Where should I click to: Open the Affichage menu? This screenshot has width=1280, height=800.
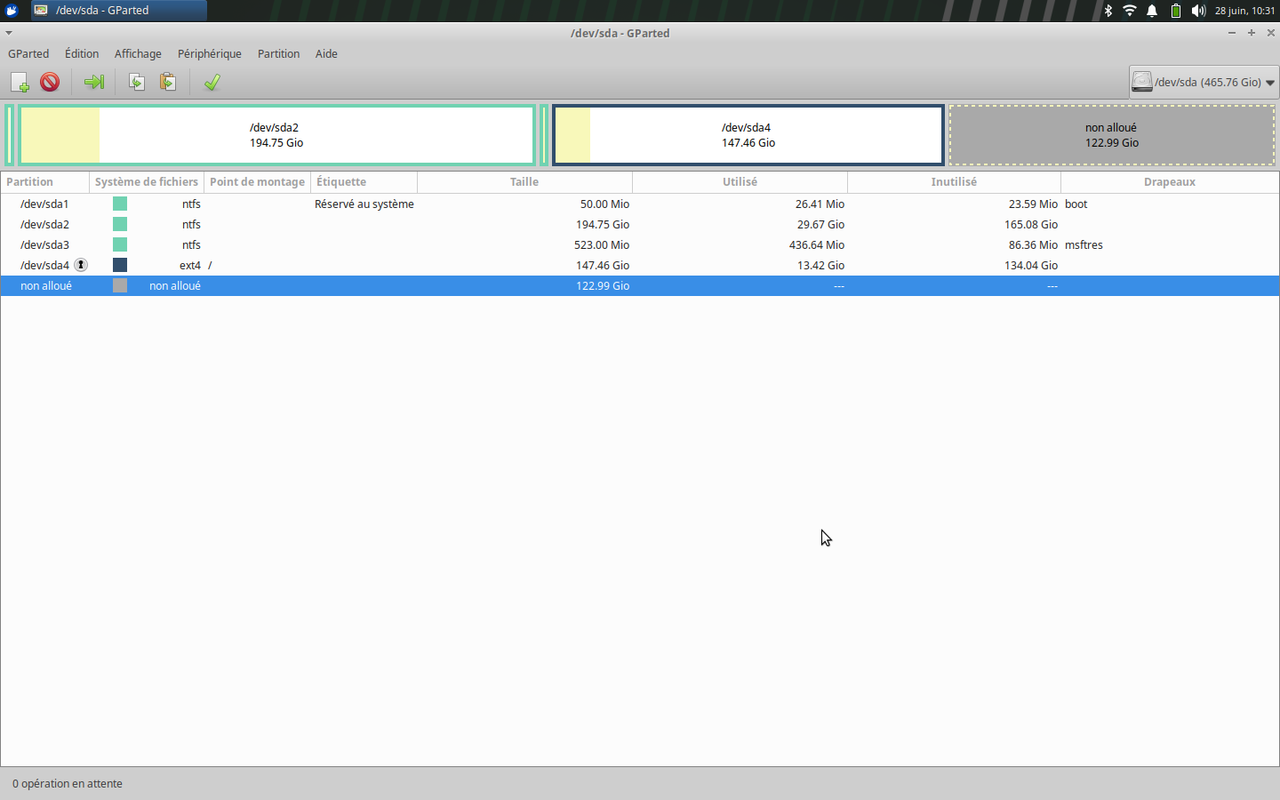pos(138,54)
